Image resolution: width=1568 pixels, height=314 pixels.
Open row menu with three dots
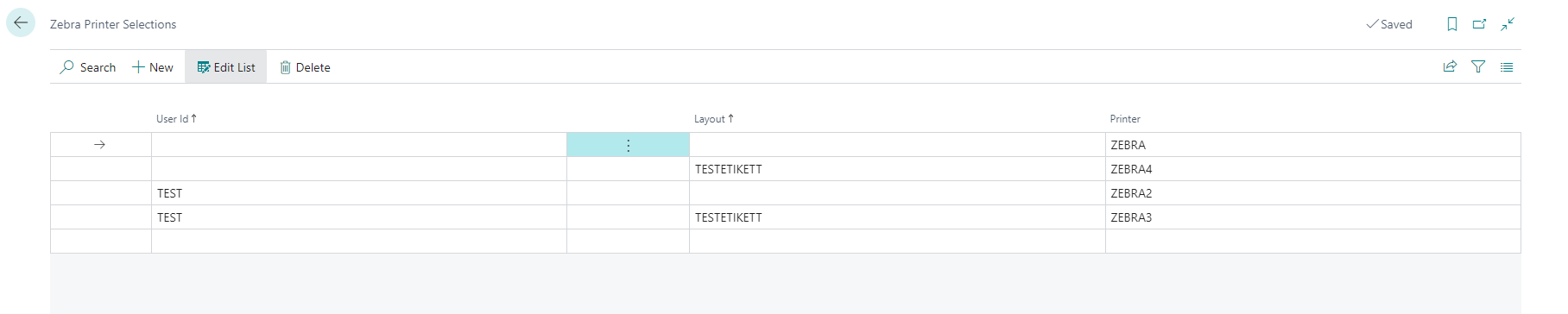pos(628,145)
